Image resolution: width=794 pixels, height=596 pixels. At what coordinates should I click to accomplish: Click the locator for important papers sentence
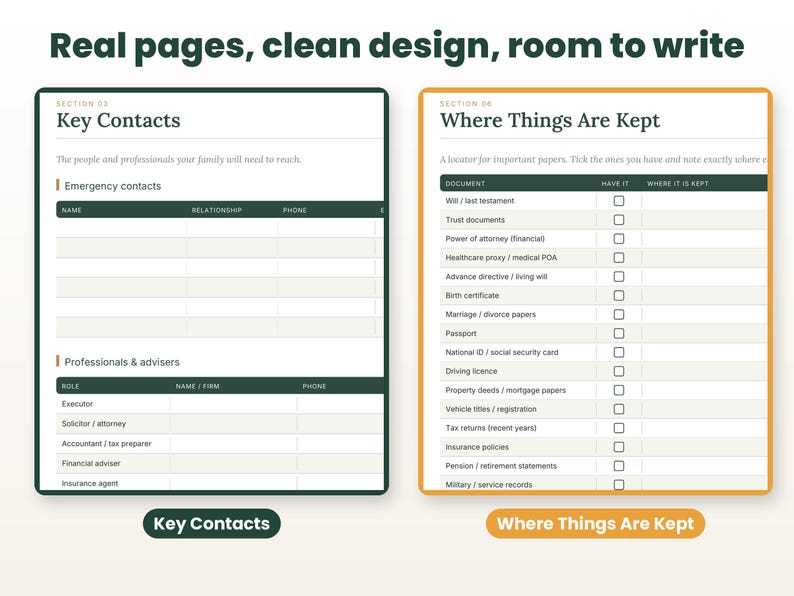603,160
